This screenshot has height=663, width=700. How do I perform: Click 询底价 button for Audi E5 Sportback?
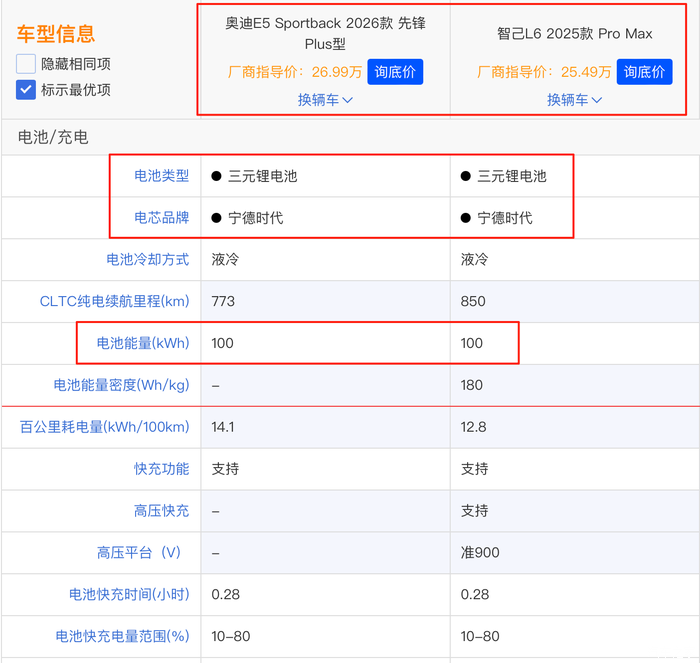click(x=395, y=72)
